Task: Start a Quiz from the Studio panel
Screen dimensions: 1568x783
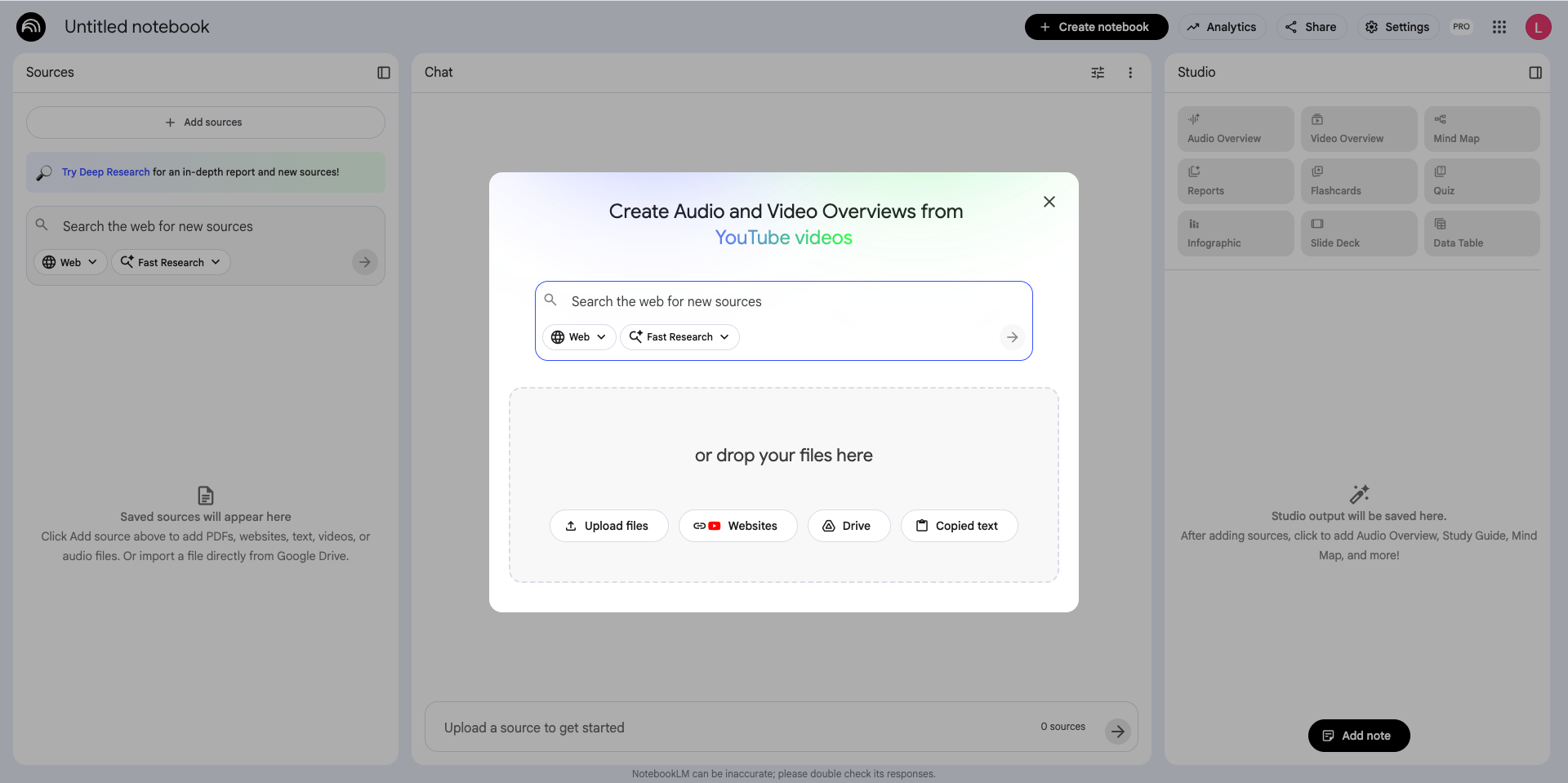Action: pyautogui.click(x=1481, y=180)
